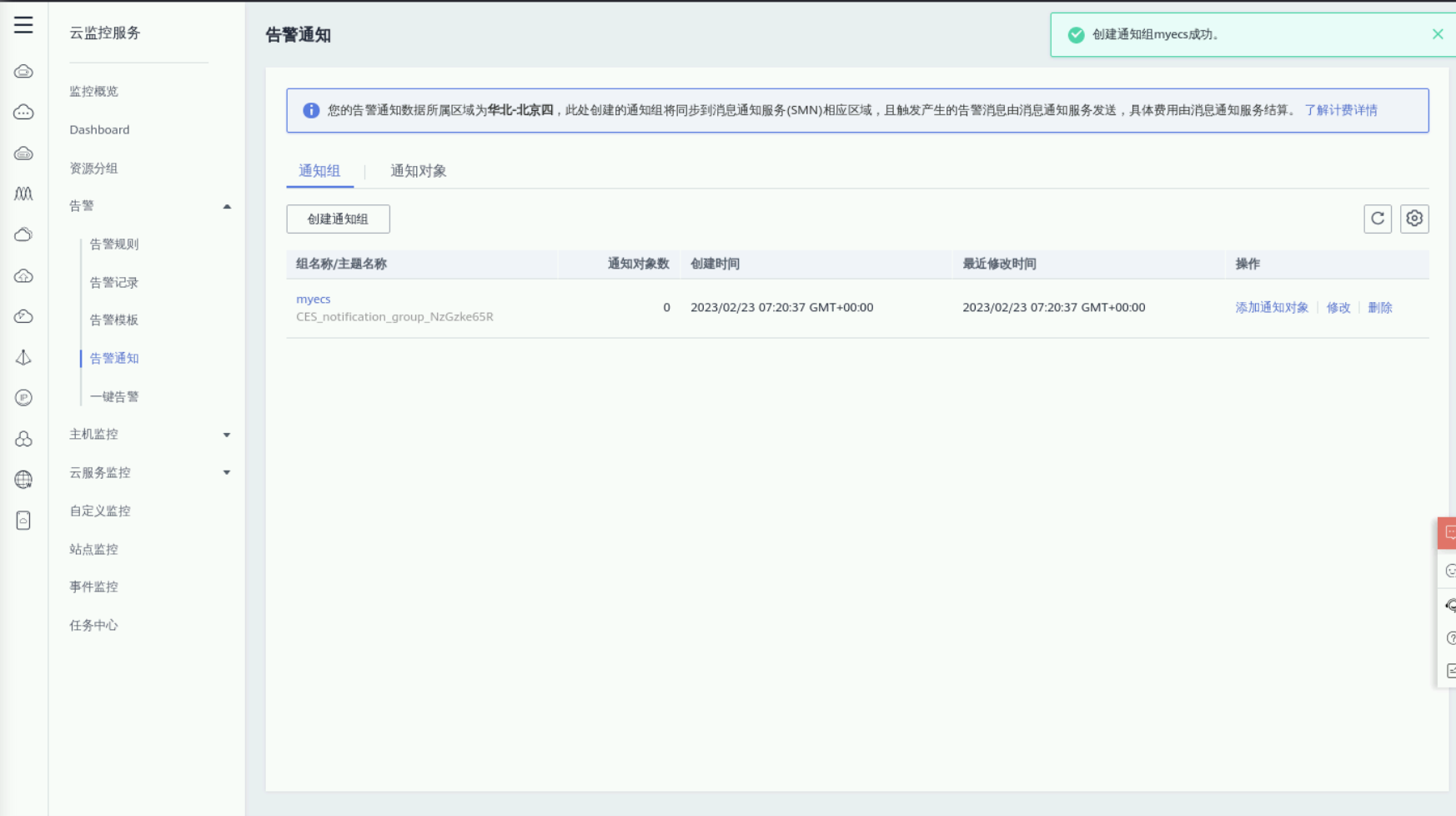The width and height of the screenshot is (1456, 816).
Task: Select 告警规则 under 告警
Action: tap(114, 244)
